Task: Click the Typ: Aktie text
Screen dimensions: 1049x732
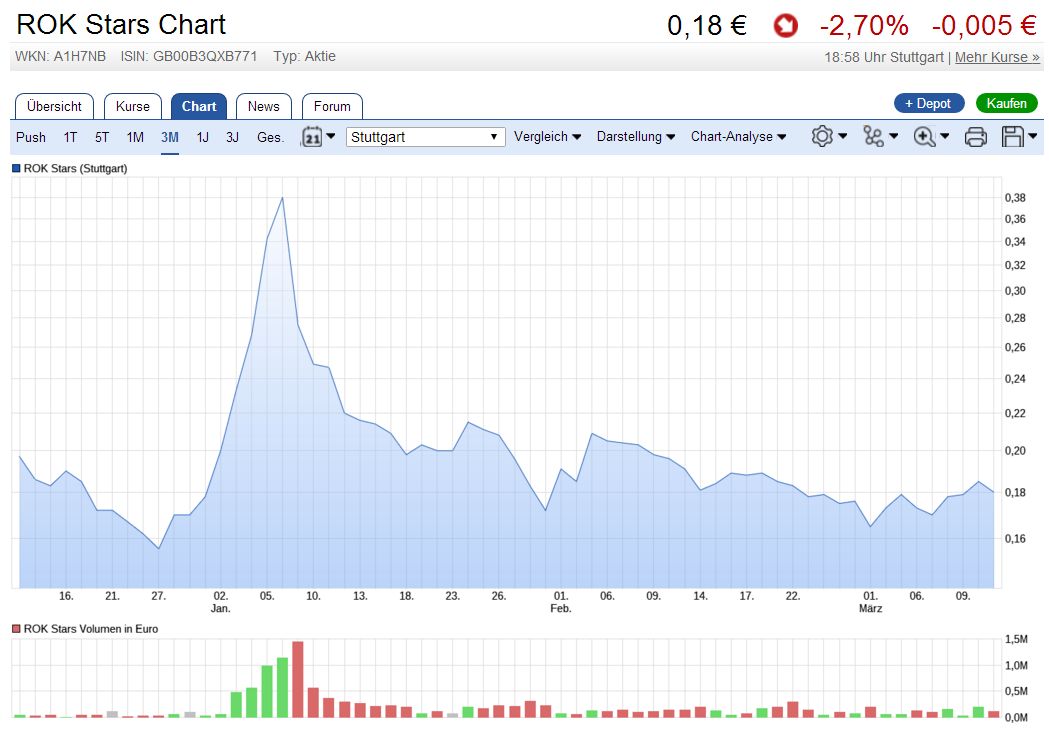Action: [x=304, y=57]
